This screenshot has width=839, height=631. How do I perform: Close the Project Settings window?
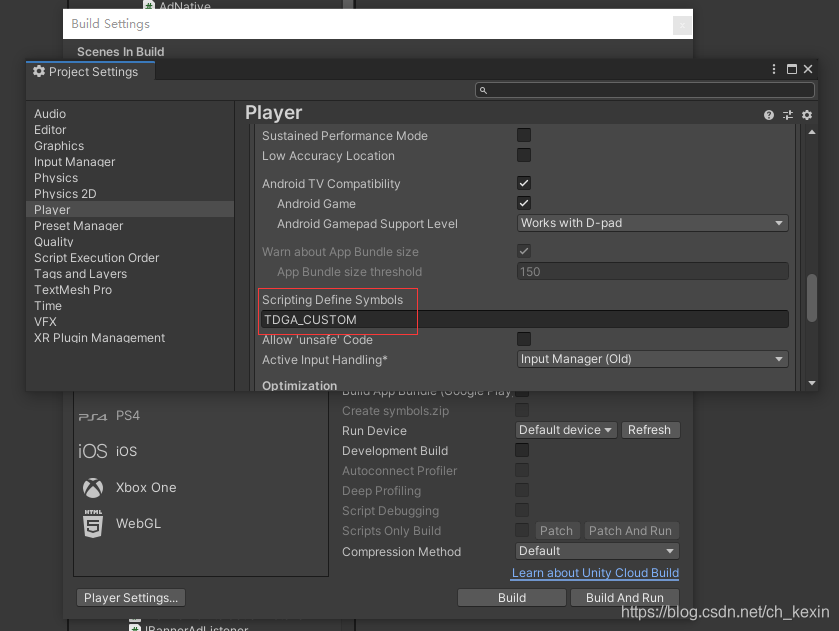pos(809,69)
